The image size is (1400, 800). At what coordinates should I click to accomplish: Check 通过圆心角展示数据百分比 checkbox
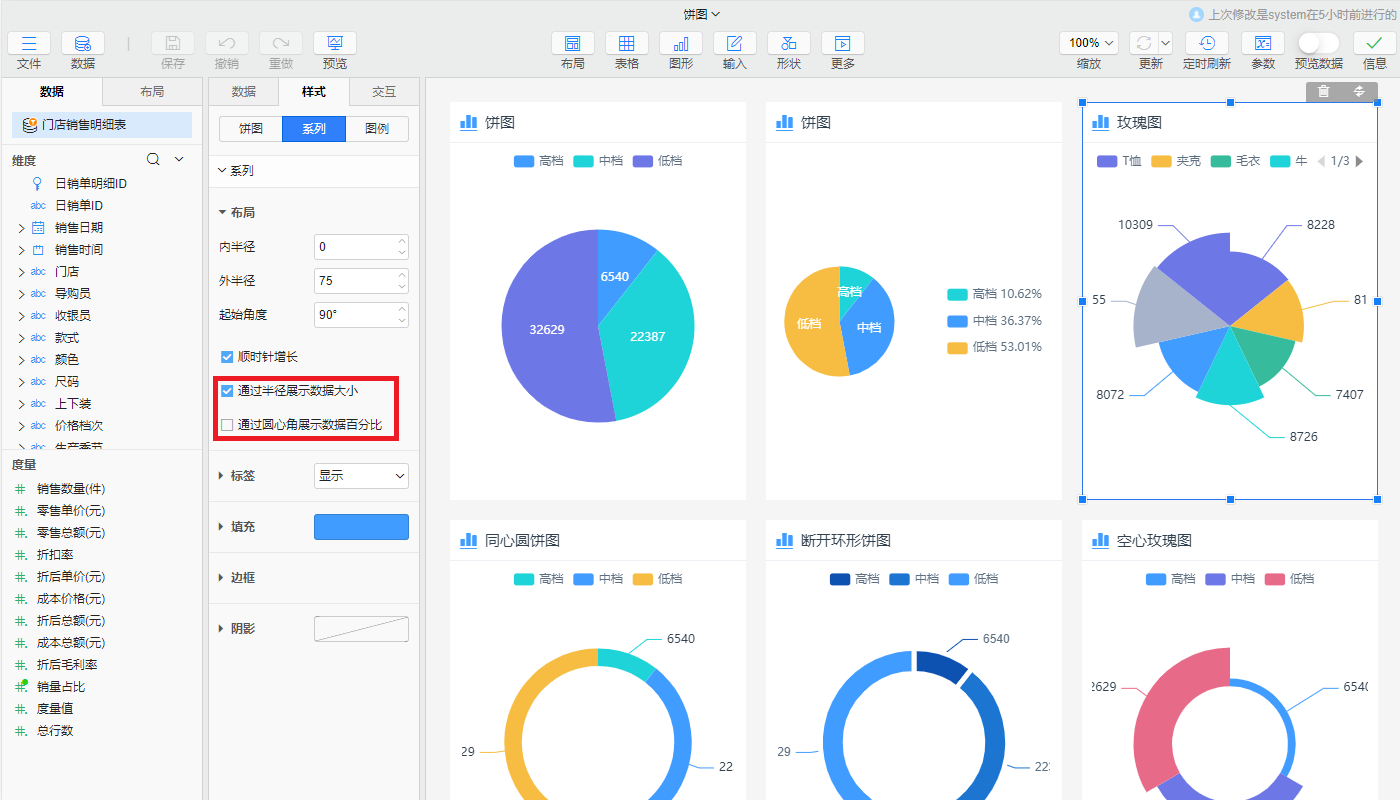click(227, 425)
